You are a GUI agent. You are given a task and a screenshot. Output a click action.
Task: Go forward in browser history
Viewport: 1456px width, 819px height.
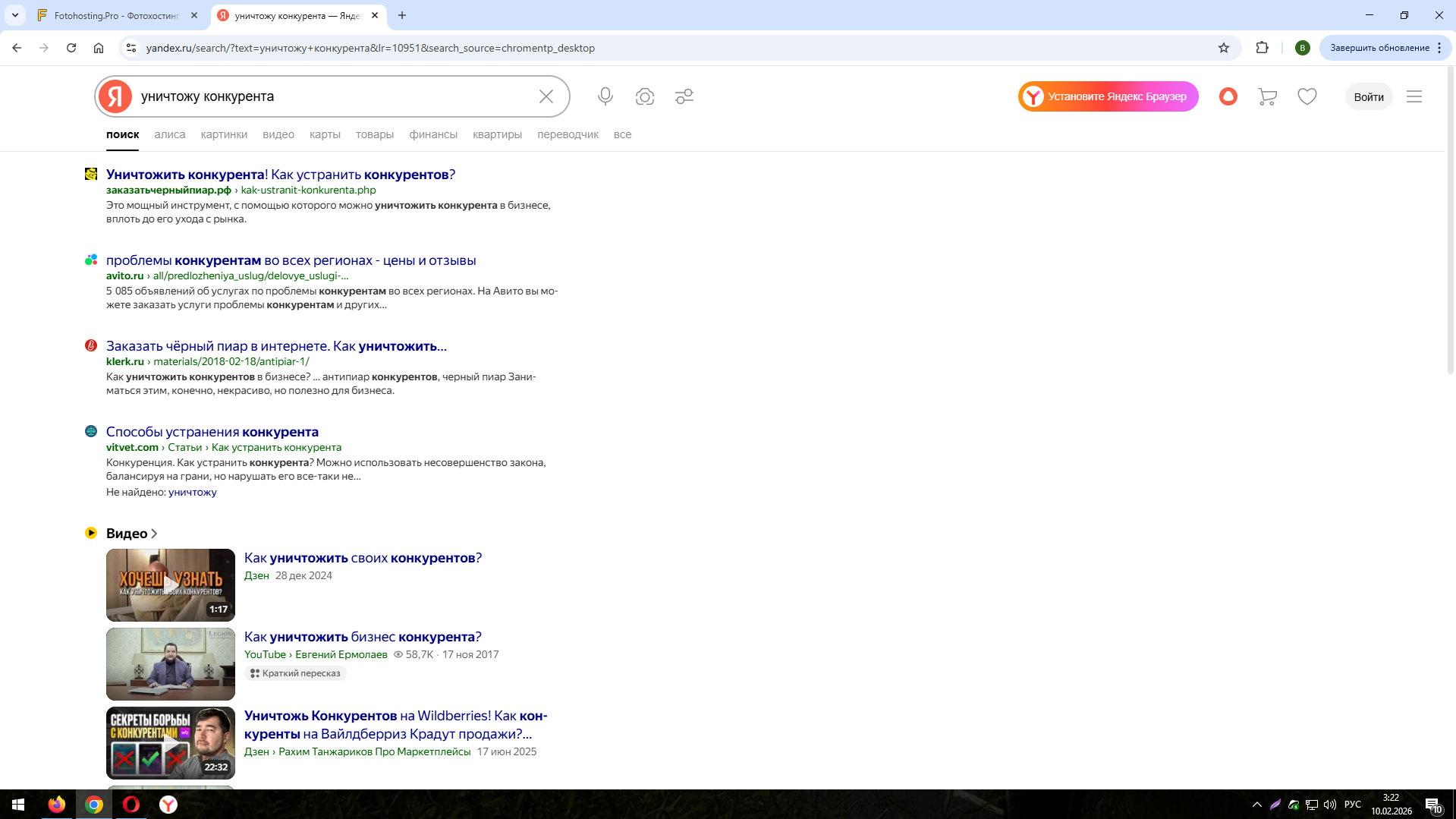[44, 48]
